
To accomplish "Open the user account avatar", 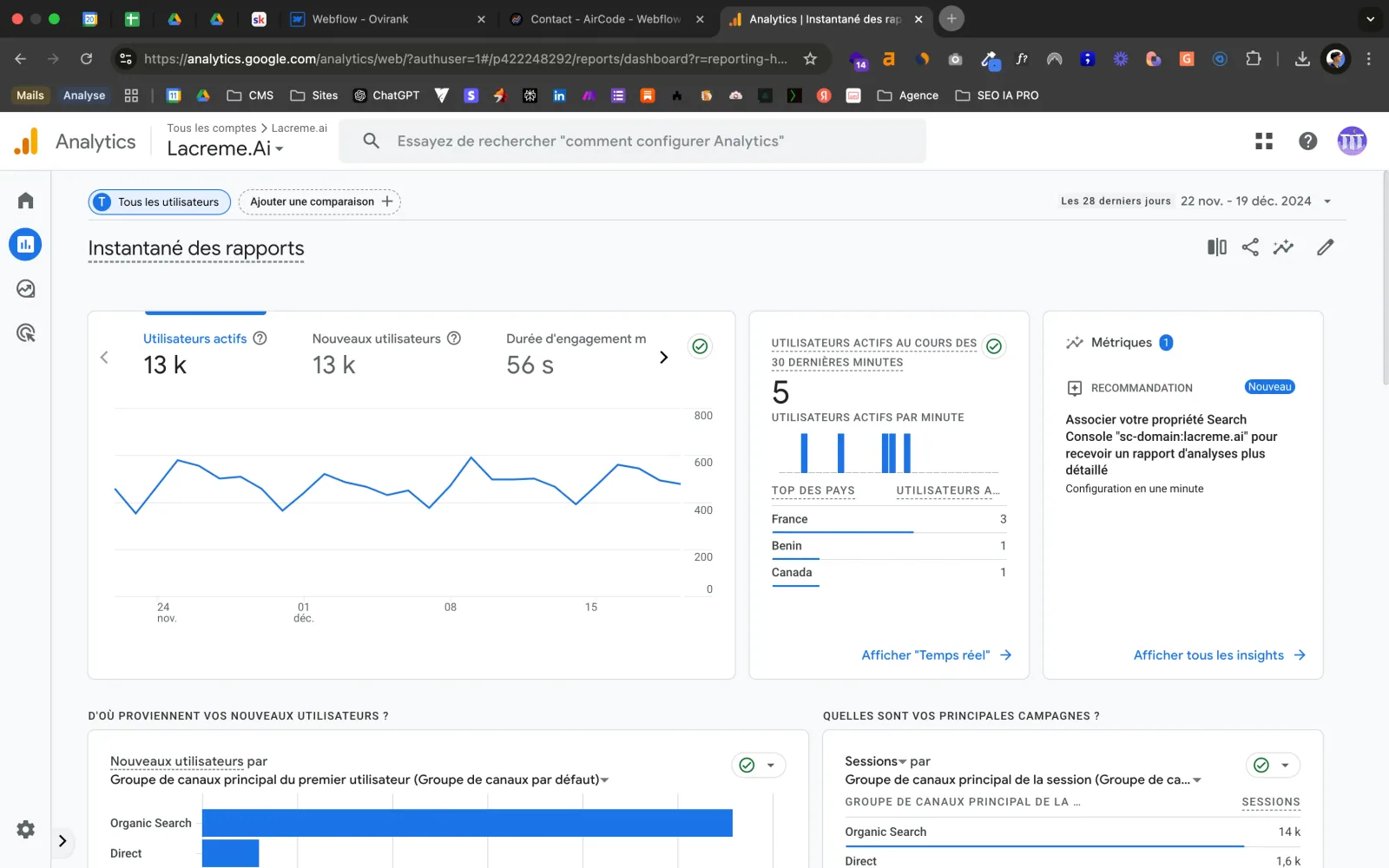I will (1352, 141).
